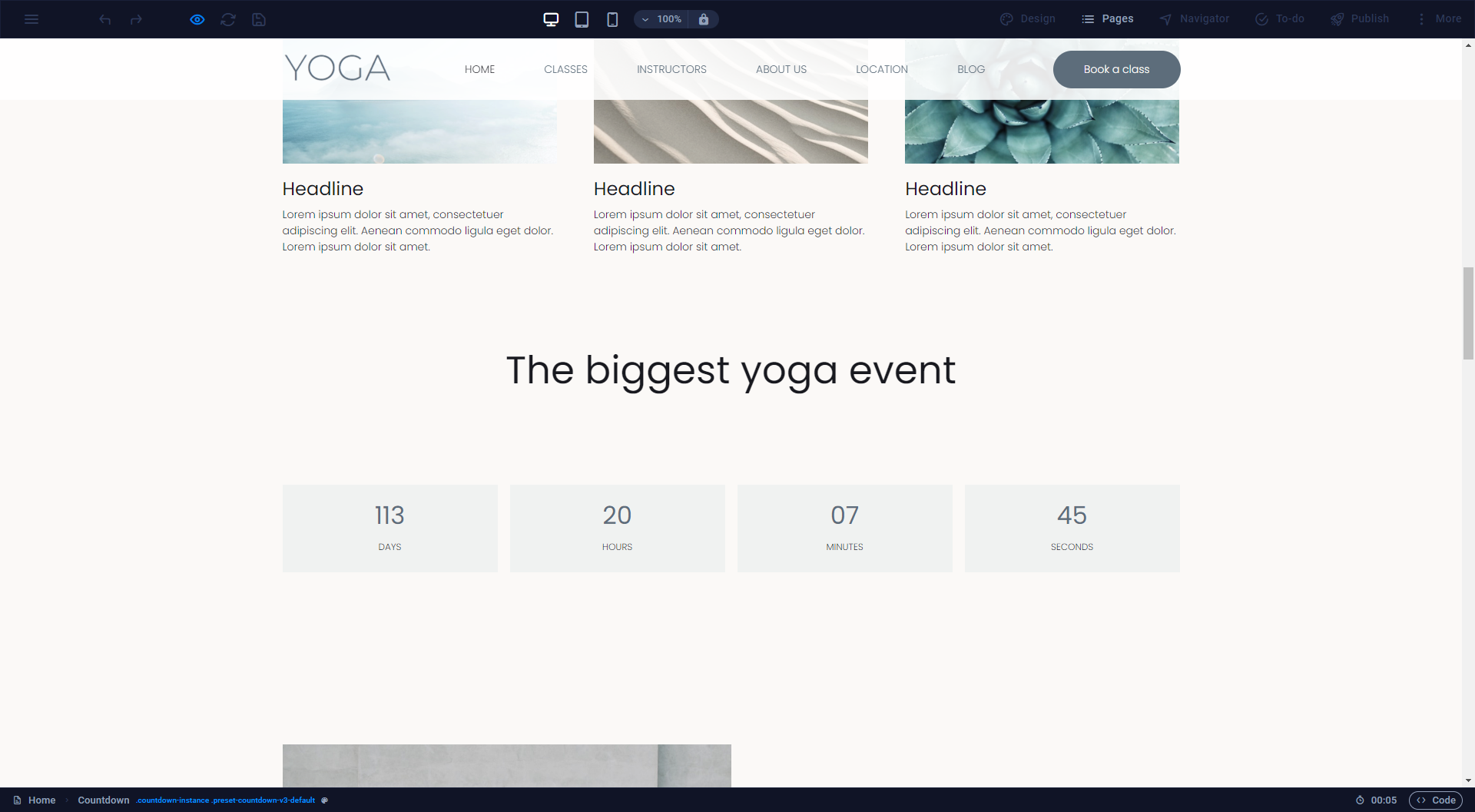Click the vertical scrollbar thumb
1475x812 pixels.
(1468, 313)
